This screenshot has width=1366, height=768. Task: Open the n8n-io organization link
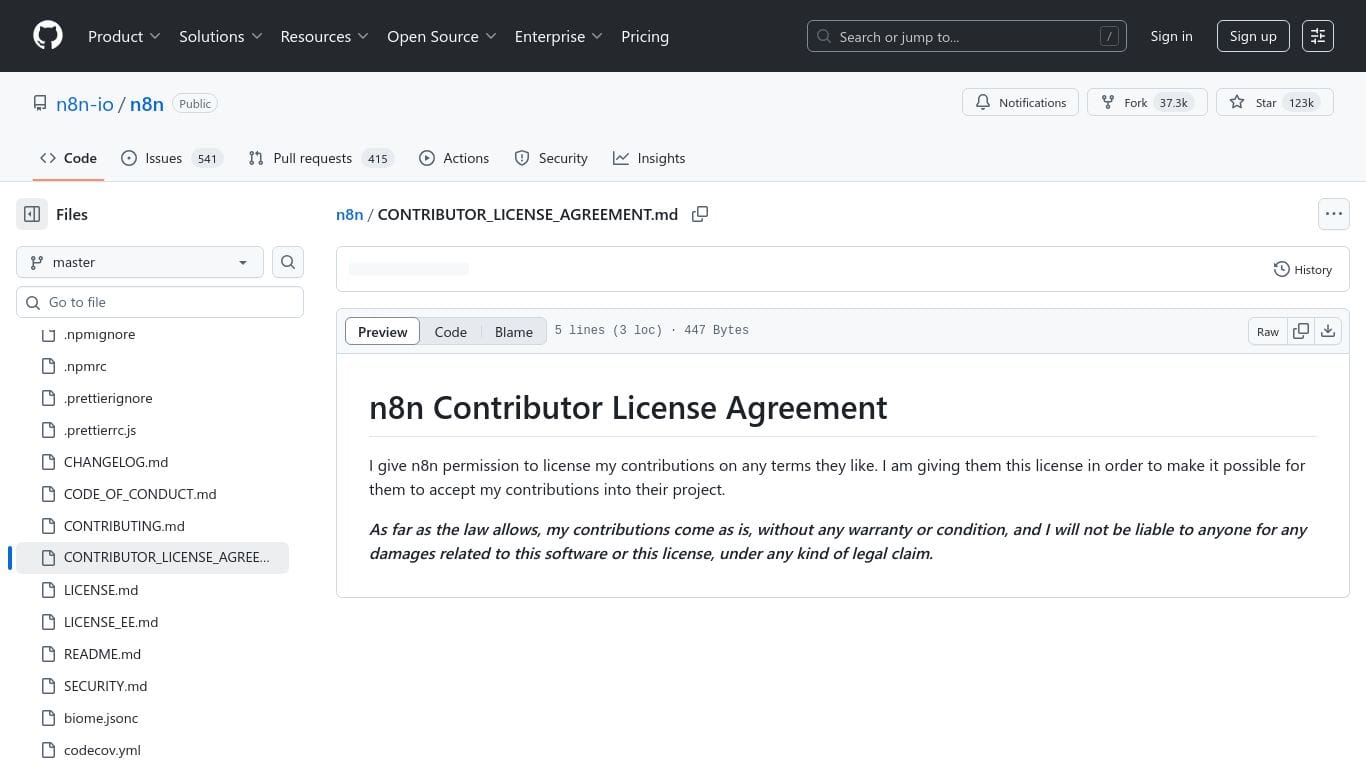(85, 104)
